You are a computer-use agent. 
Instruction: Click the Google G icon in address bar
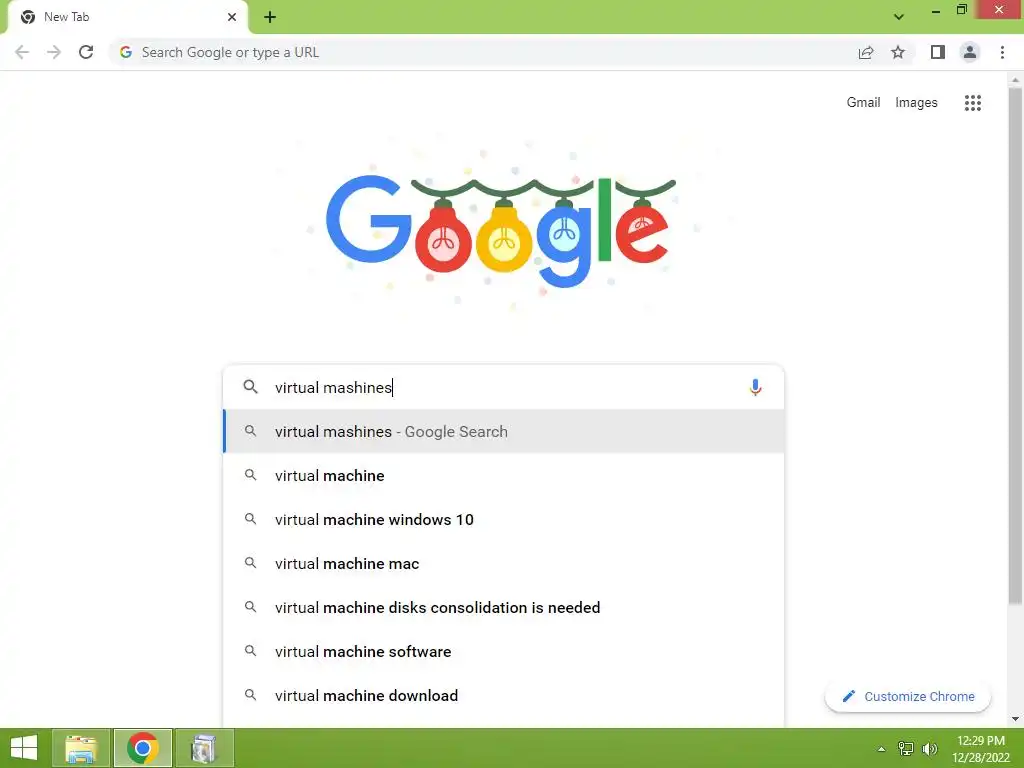tap(126, 52)
